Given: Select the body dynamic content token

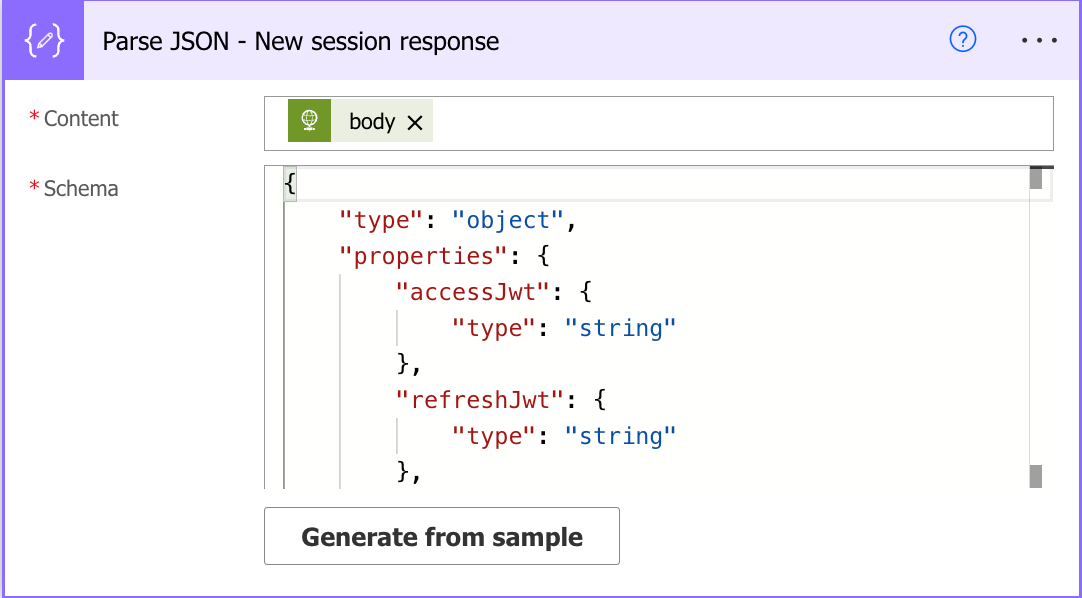Looking at the screenshot, I should tap(372, 122).
